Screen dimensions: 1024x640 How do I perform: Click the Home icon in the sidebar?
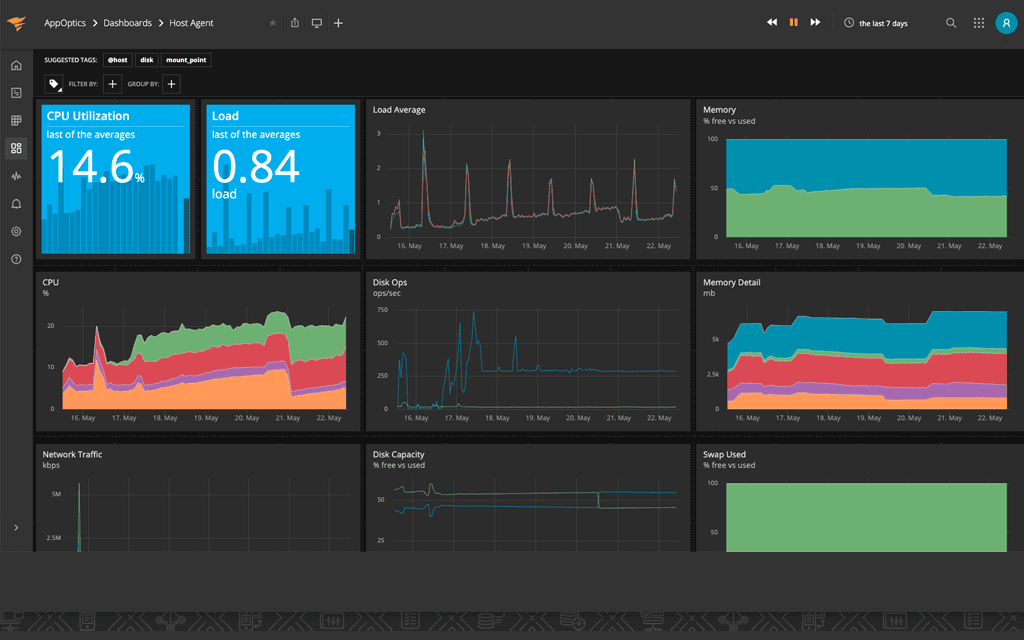click(x=16, y=66)
